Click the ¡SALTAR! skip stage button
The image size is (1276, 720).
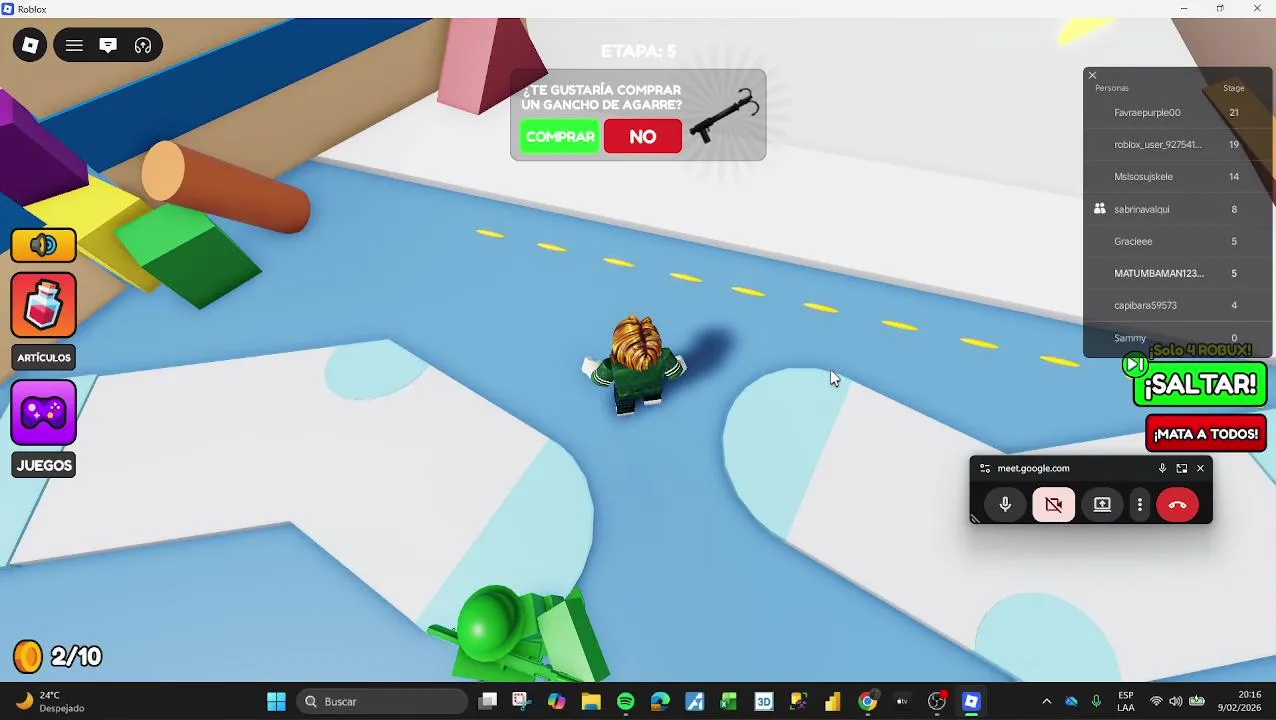[x=1200, y=384]
